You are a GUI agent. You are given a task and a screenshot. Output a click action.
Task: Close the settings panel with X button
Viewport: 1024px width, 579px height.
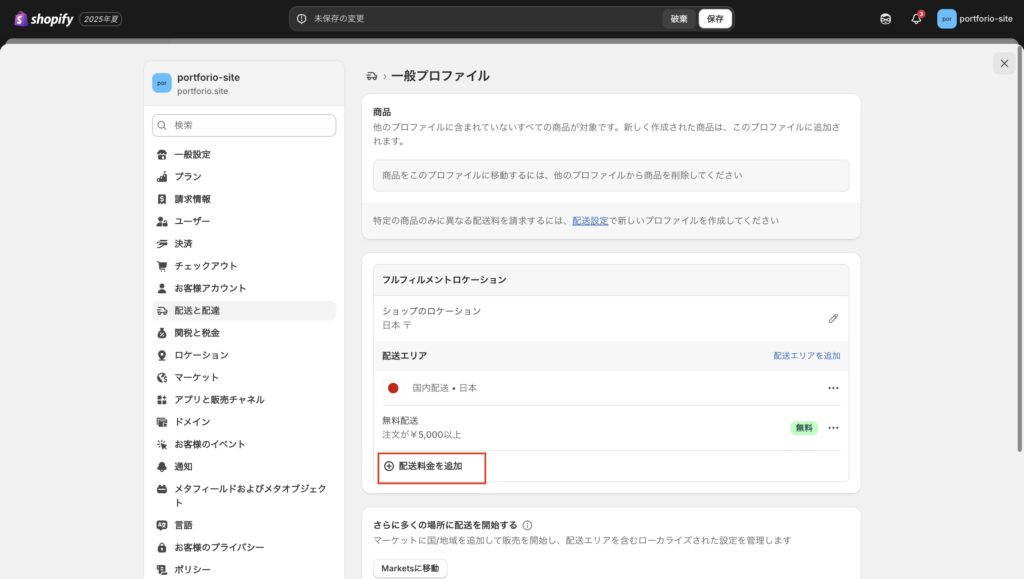click(x=1003, y=64)
